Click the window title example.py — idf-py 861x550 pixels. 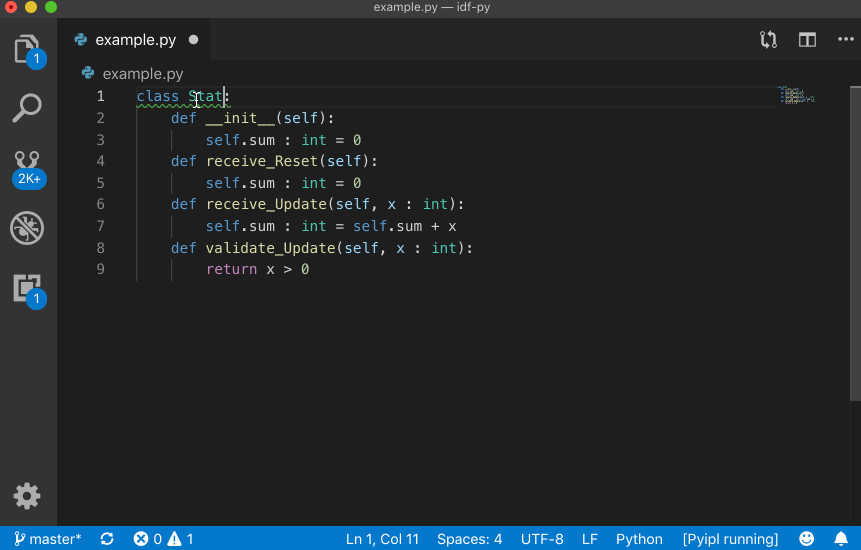coord(432,7)
